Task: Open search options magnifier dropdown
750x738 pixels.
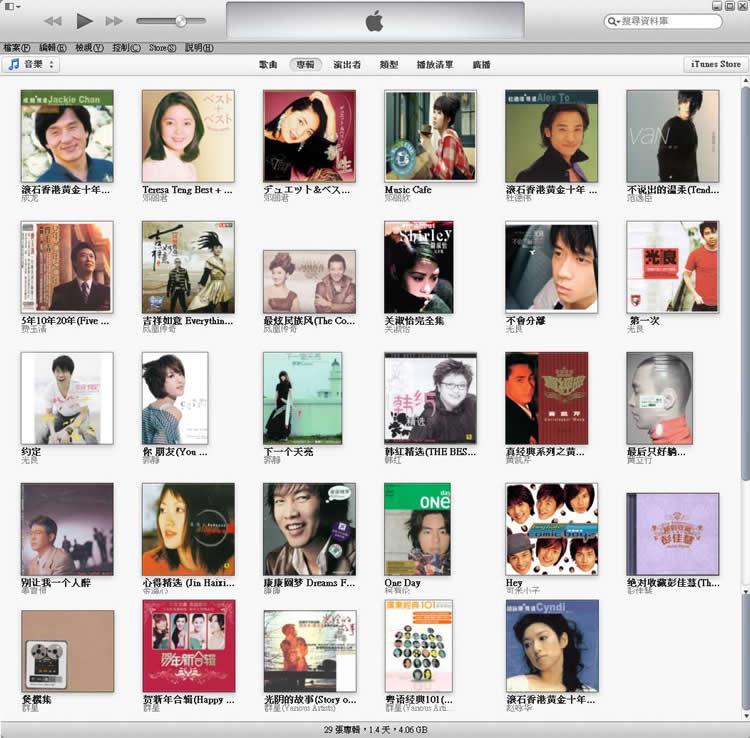Action: pyautogui.click(x=612, y=21)
